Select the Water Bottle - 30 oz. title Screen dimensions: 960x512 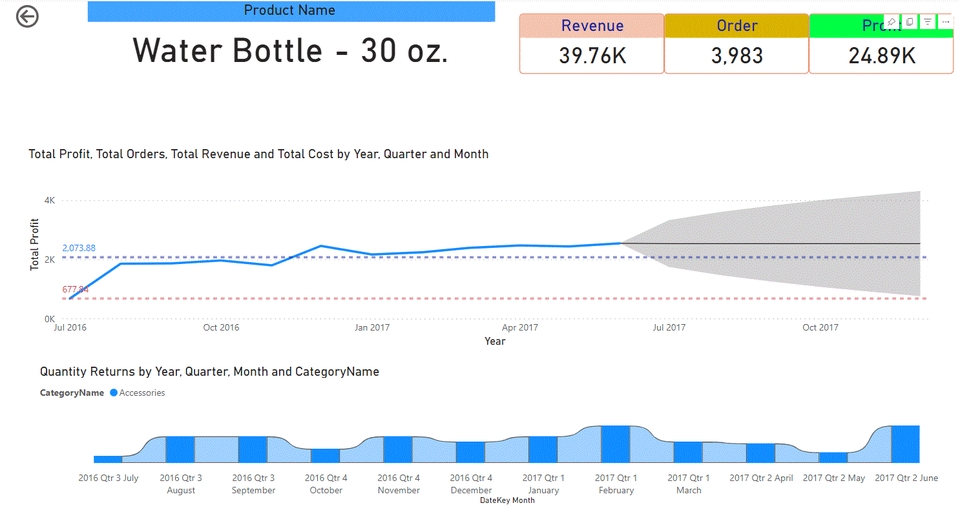click(291, 51)
